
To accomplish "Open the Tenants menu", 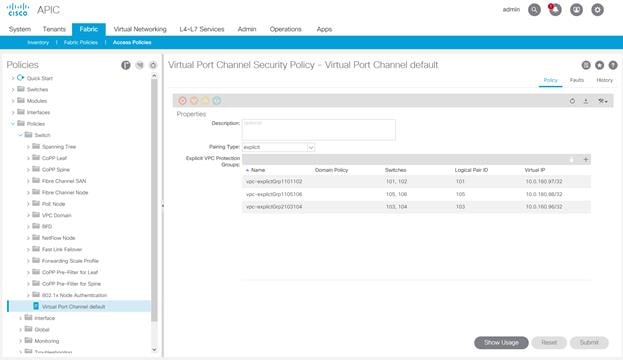I will [x=54, y=29].
